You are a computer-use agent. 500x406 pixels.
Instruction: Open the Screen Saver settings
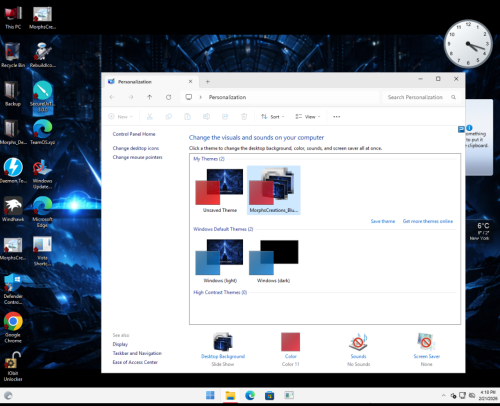426,349
